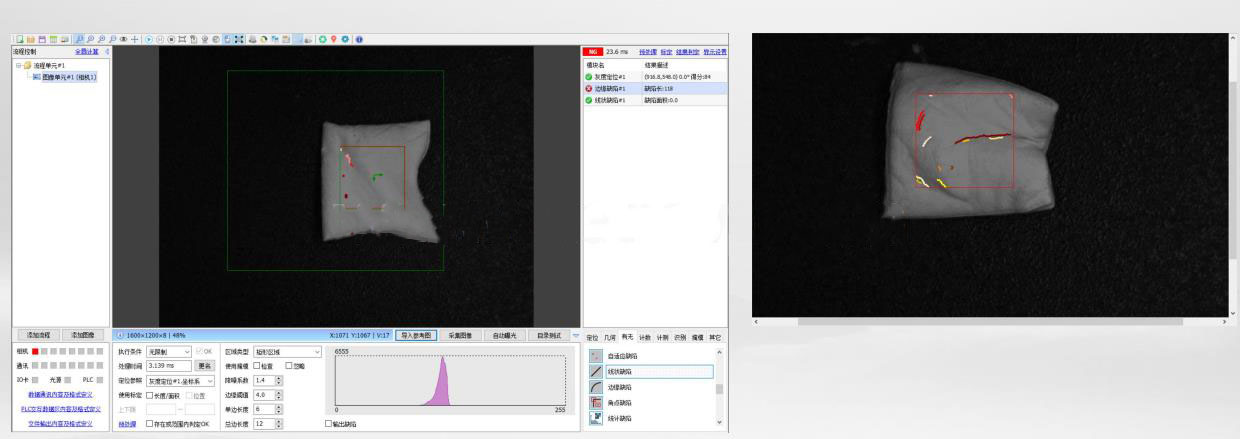Screen dimensions: 1240x439
Task: Open the 文件输出内容及格式定义 link
Action: [59, 424]
